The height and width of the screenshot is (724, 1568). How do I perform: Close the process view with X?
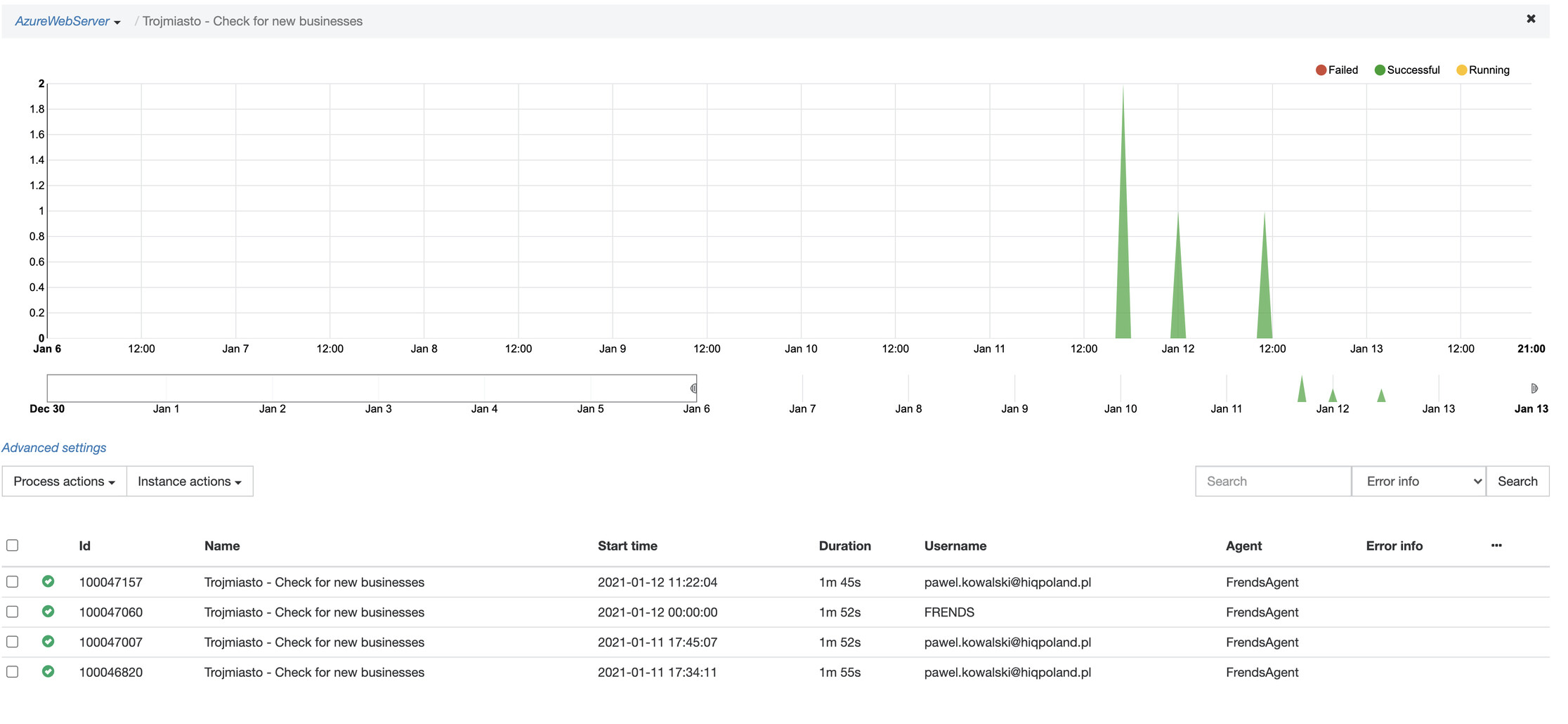(x=1531, y=19)
